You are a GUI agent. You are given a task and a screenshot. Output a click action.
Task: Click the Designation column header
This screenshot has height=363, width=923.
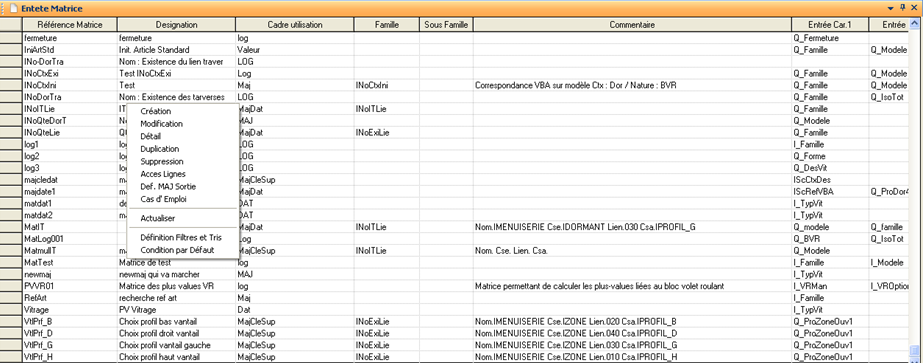pyautogui.click(x=177, y=25)
